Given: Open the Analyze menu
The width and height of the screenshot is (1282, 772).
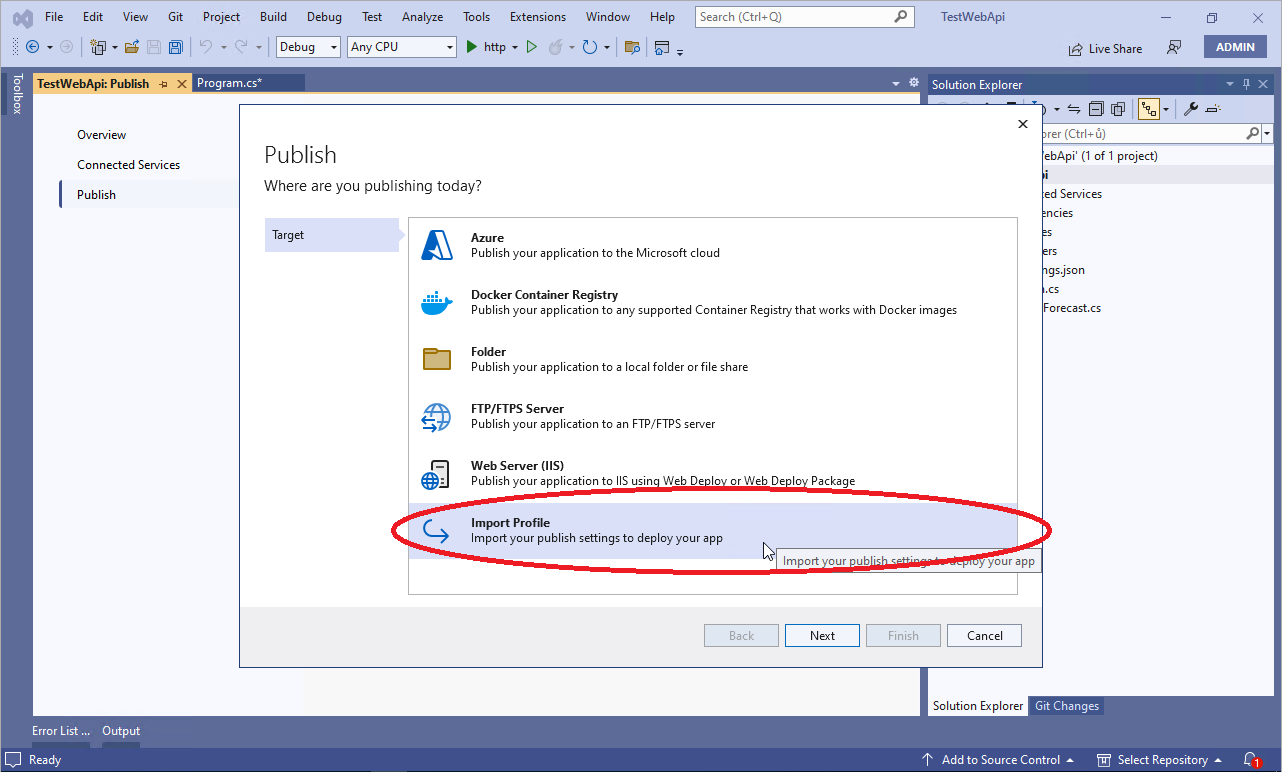Looking at the screenshot, I should pos(422,16).
